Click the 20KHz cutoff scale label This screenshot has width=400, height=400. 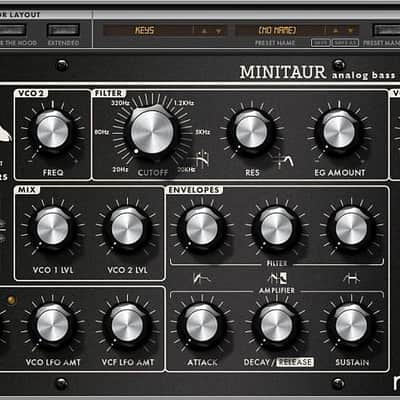pos(186,170)
